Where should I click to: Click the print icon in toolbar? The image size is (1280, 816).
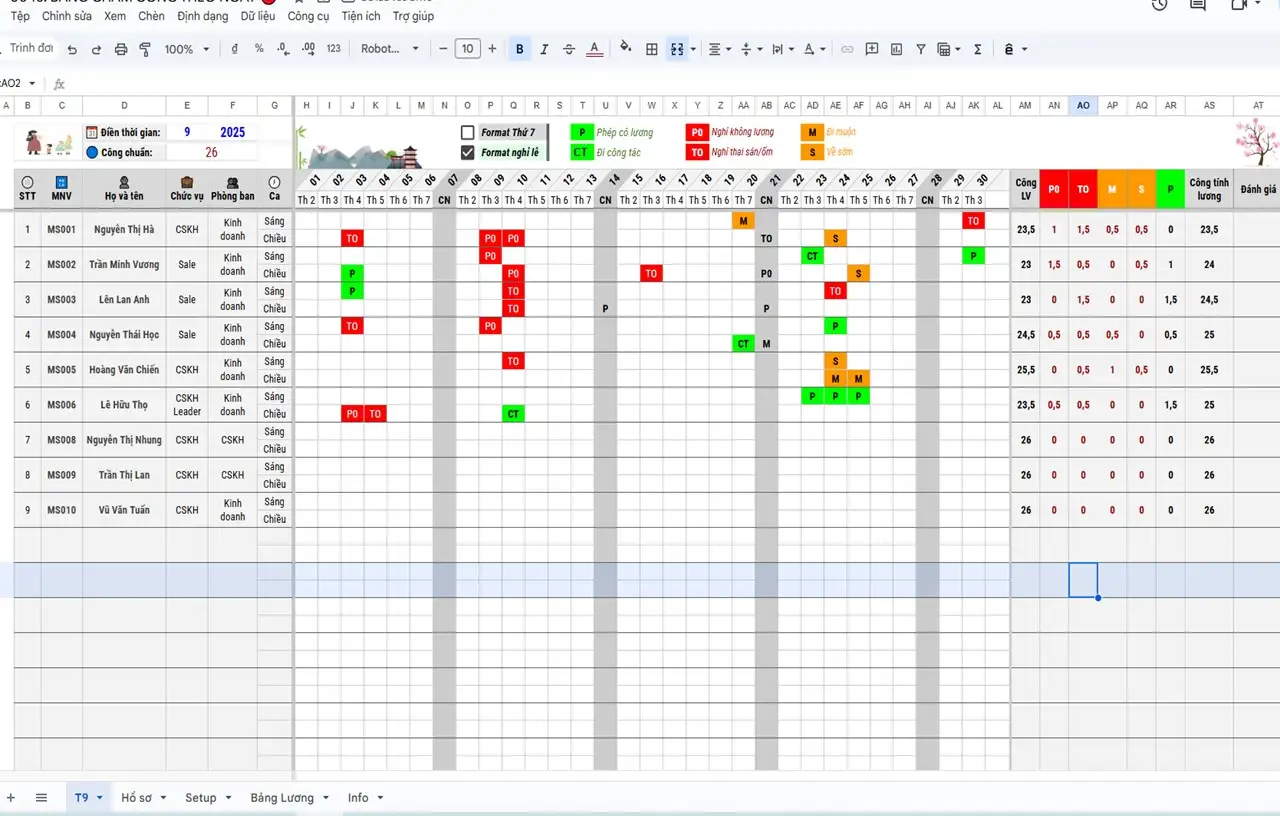tap(121, 49)
